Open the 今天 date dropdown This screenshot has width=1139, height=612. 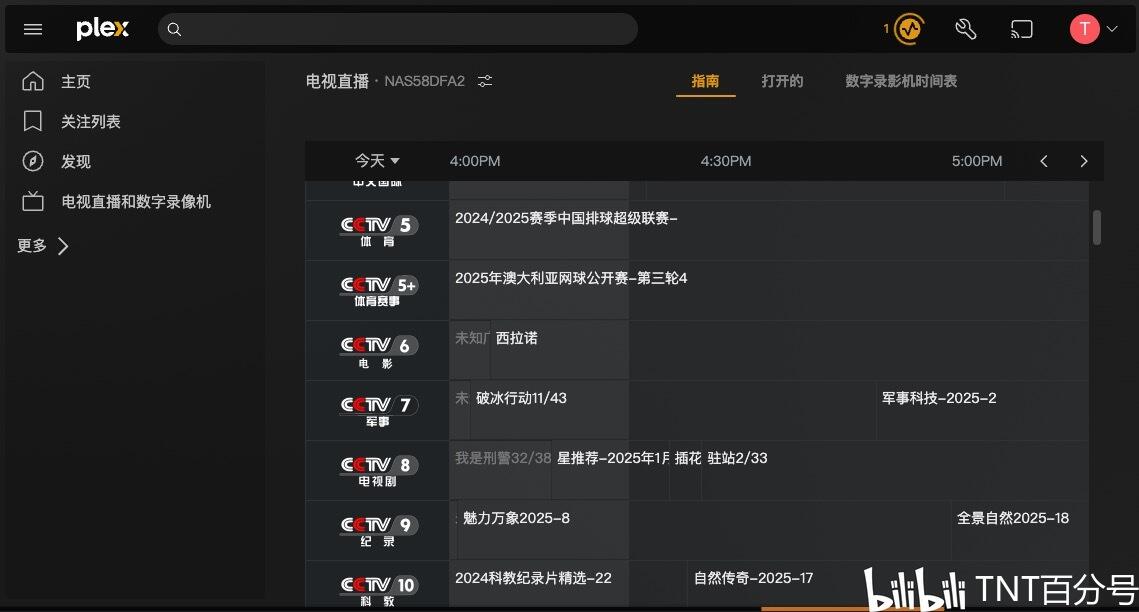click(x=377, y=160)
